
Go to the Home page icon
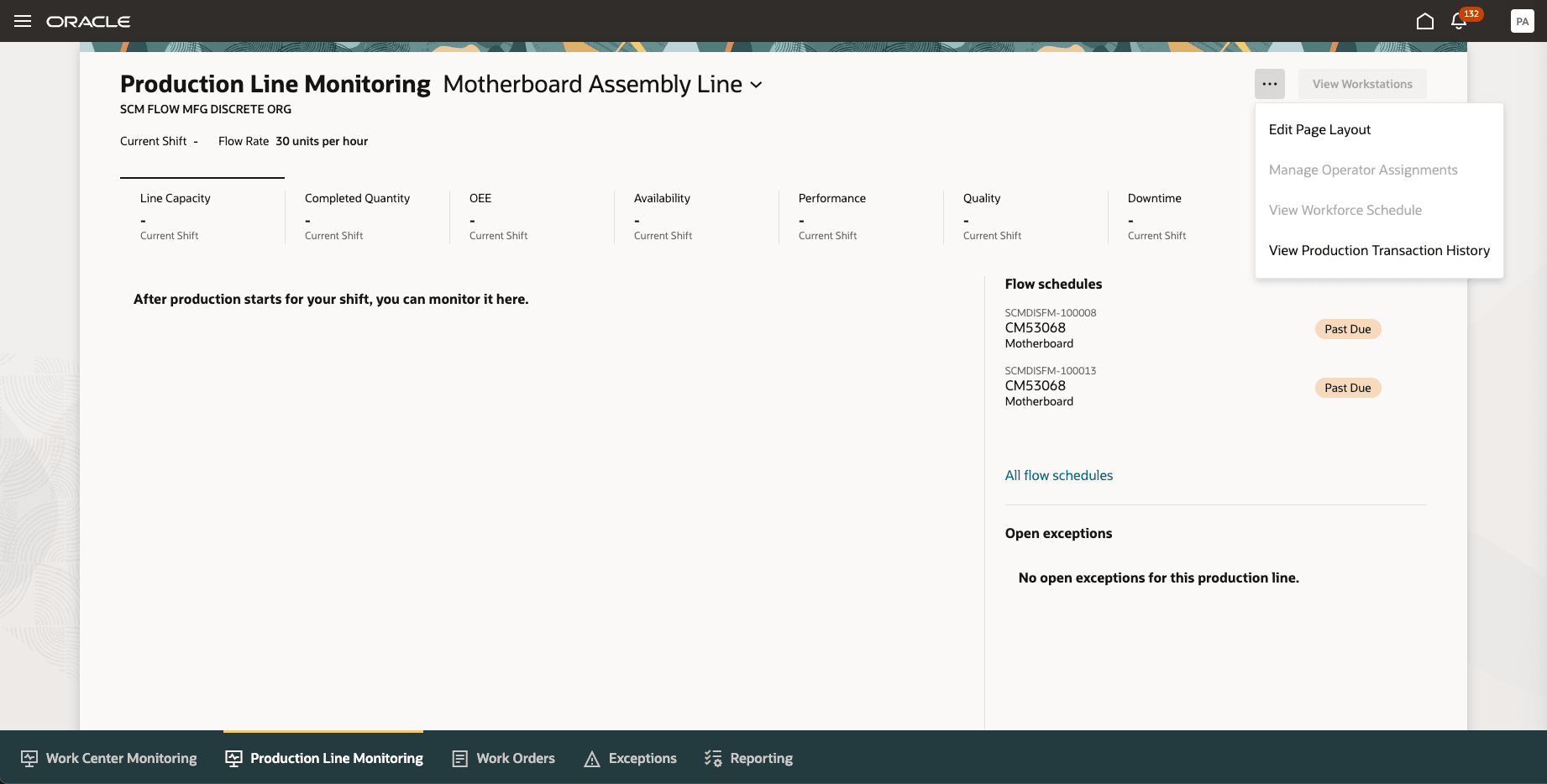1425,21
